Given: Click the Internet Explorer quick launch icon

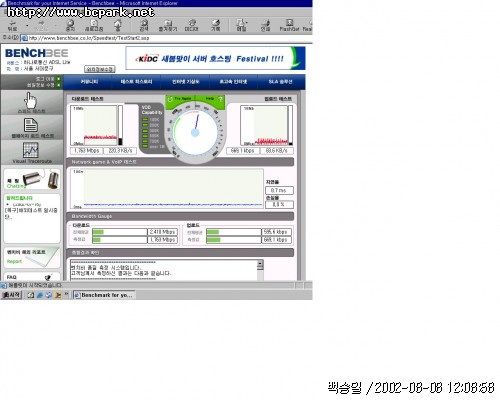Looking at the screenshot, I should pos(40,295).
